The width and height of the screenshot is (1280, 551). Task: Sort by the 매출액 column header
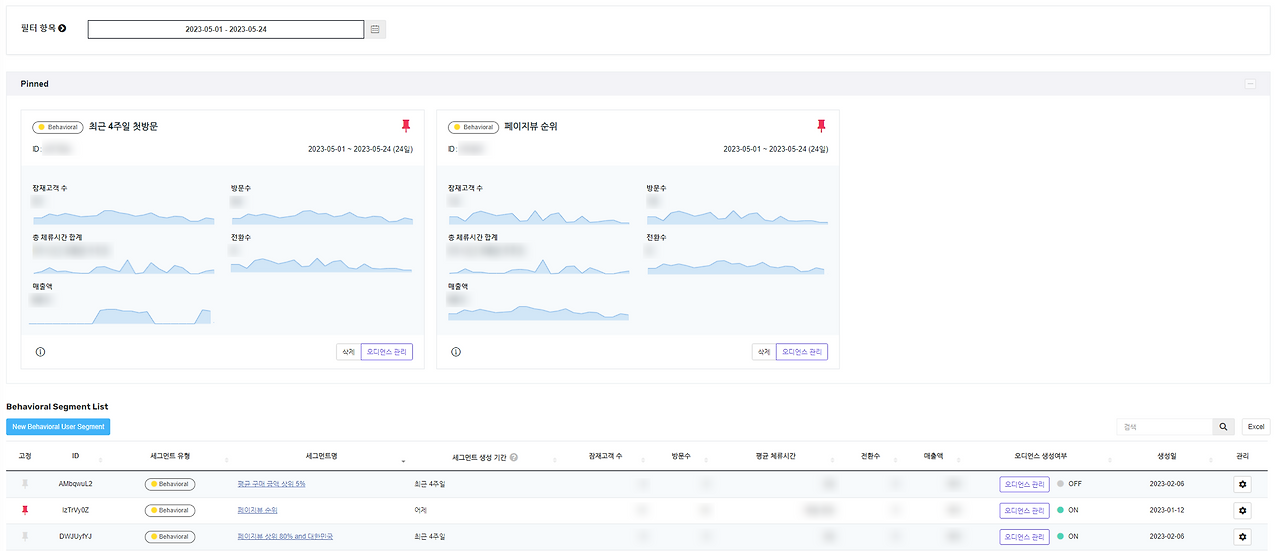(933, 456)
